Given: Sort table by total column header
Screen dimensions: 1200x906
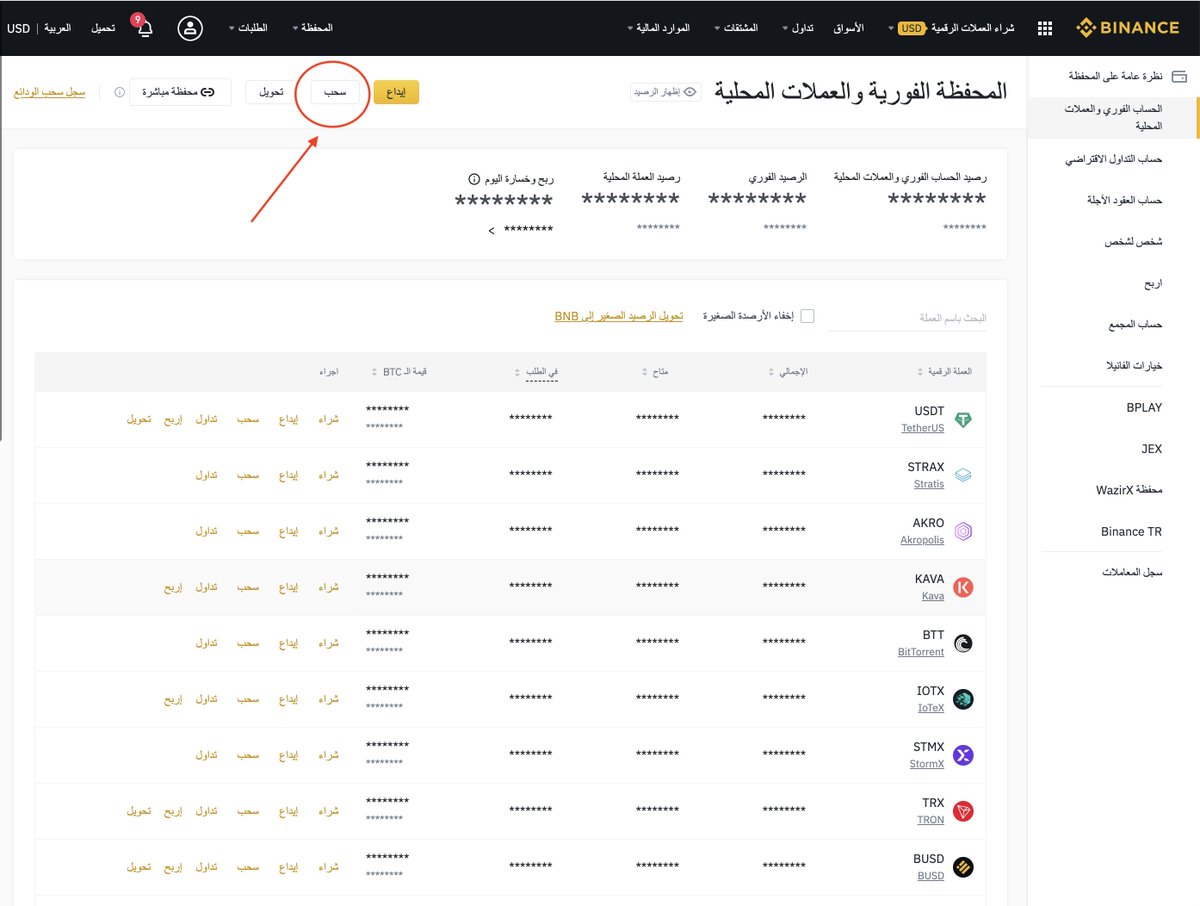Looking at the screenshot, I should click(x=788, y=372).
